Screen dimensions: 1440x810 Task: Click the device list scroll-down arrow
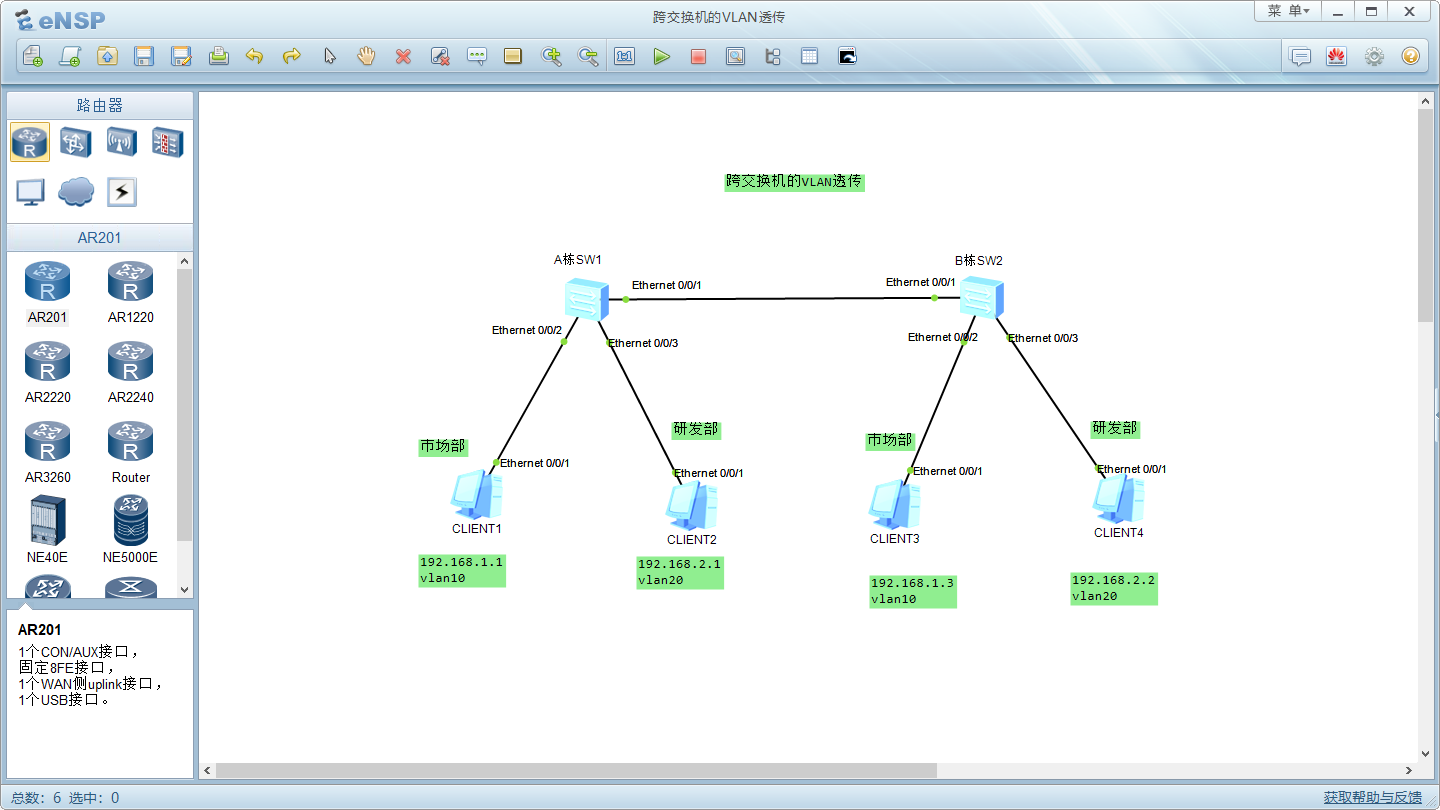pyautogui.click(x=184, y=590)
